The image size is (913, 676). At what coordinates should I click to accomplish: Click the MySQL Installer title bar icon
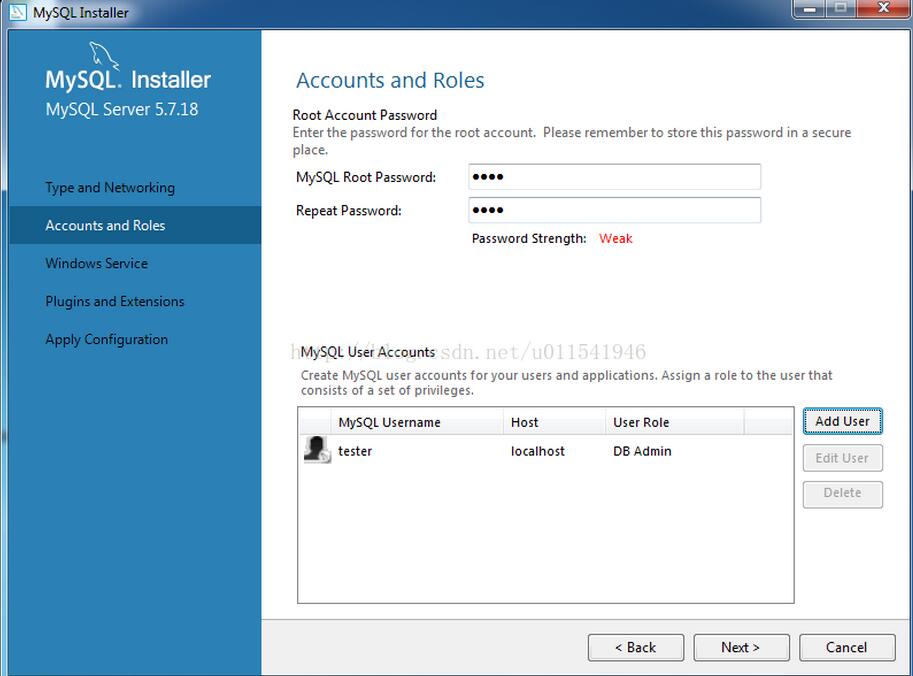[x=17, y=13]
